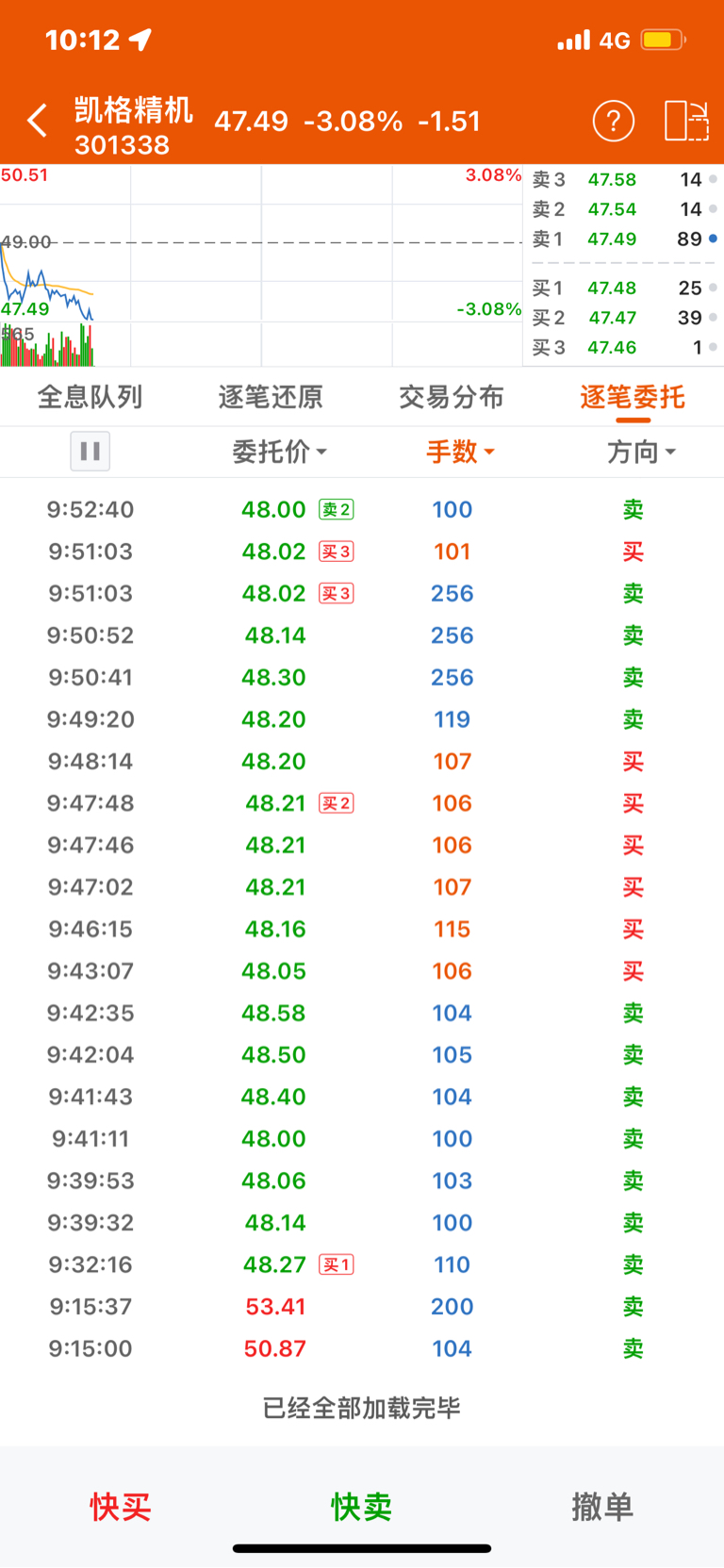Tap the 卖2 tag on 9:52:40 row

[x=337, y=509]
